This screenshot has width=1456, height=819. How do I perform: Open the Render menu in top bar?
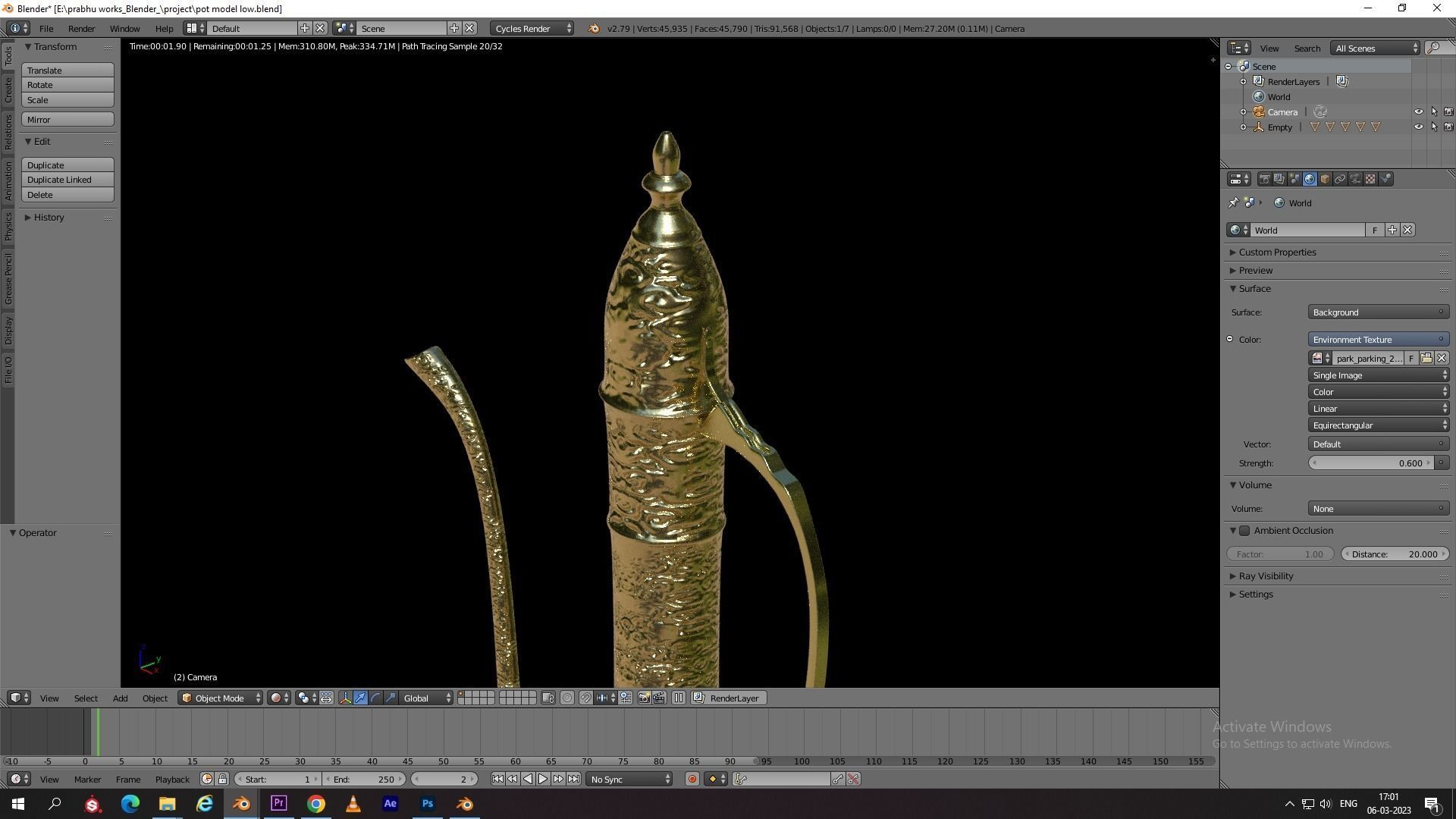[x=81, y=29]
